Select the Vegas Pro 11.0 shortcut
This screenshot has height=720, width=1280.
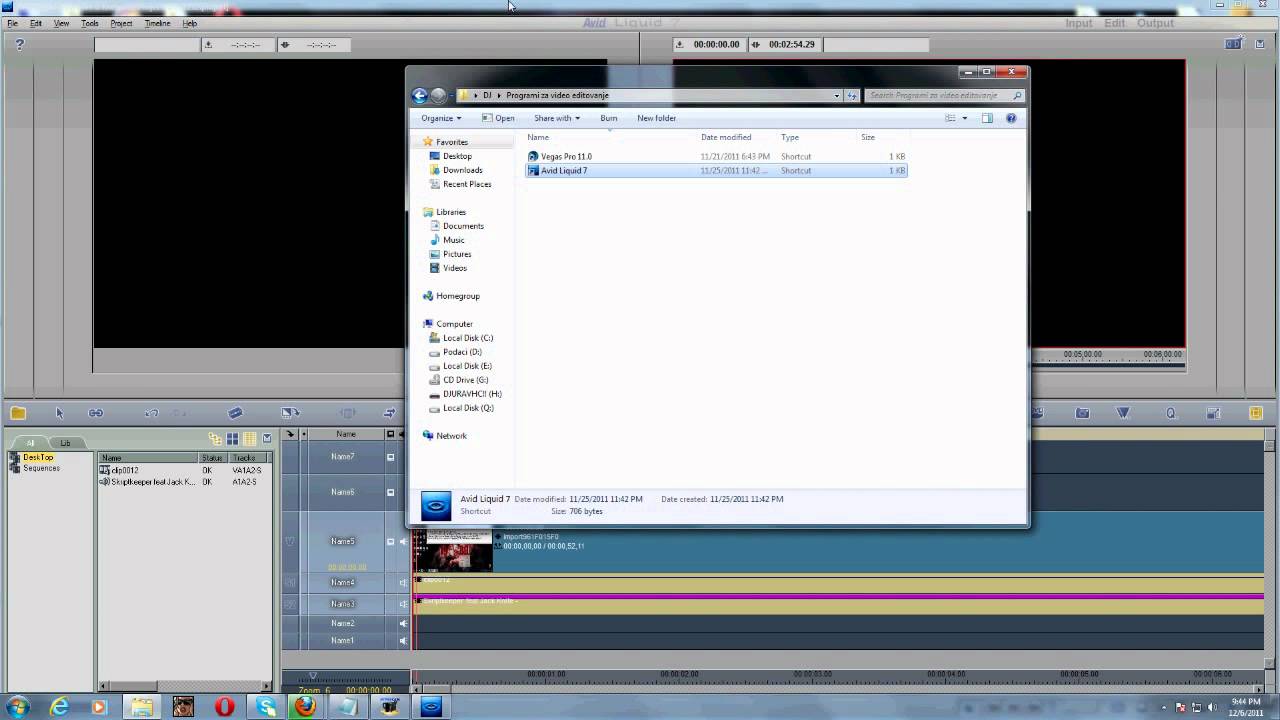tap(566, 157)
